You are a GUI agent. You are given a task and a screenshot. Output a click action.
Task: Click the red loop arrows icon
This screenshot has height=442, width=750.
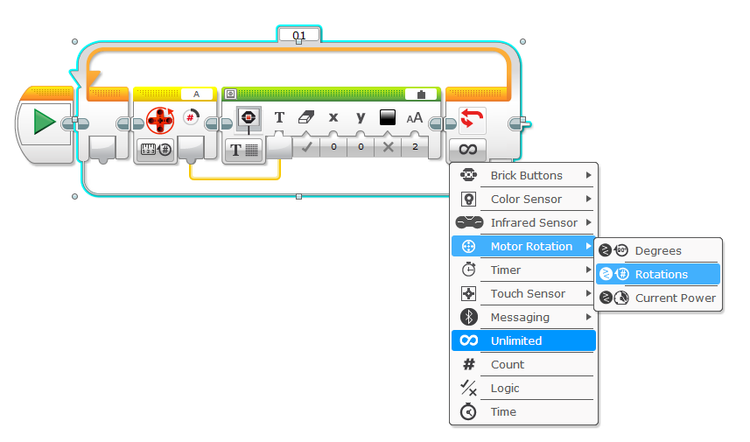click(x=471, y=118)
